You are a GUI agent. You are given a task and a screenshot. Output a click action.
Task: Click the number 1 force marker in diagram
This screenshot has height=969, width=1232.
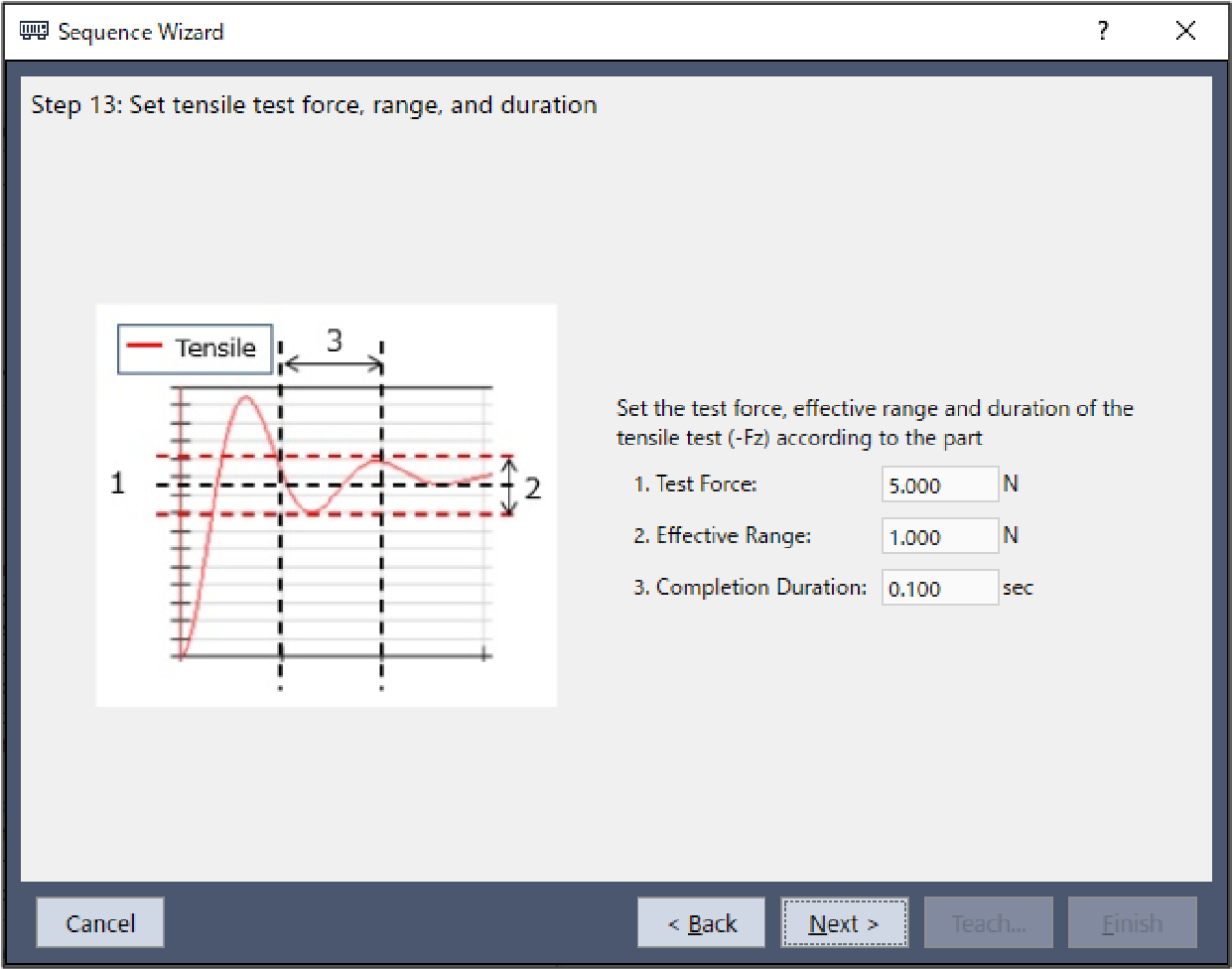click(x=118, y=484)
